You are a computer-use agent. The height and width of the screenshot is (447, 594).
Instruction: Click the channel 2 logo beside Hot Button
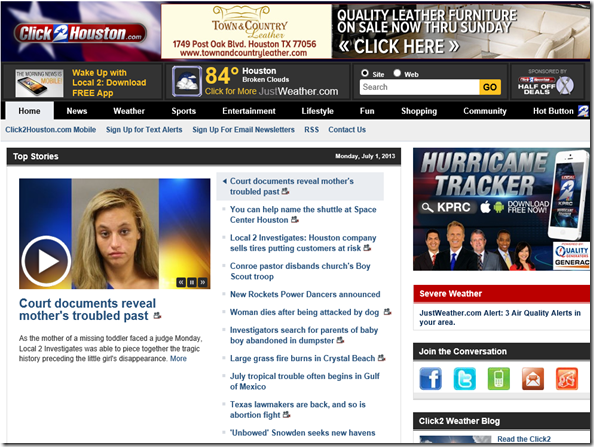pyautogui.click(x=583, y=111)
